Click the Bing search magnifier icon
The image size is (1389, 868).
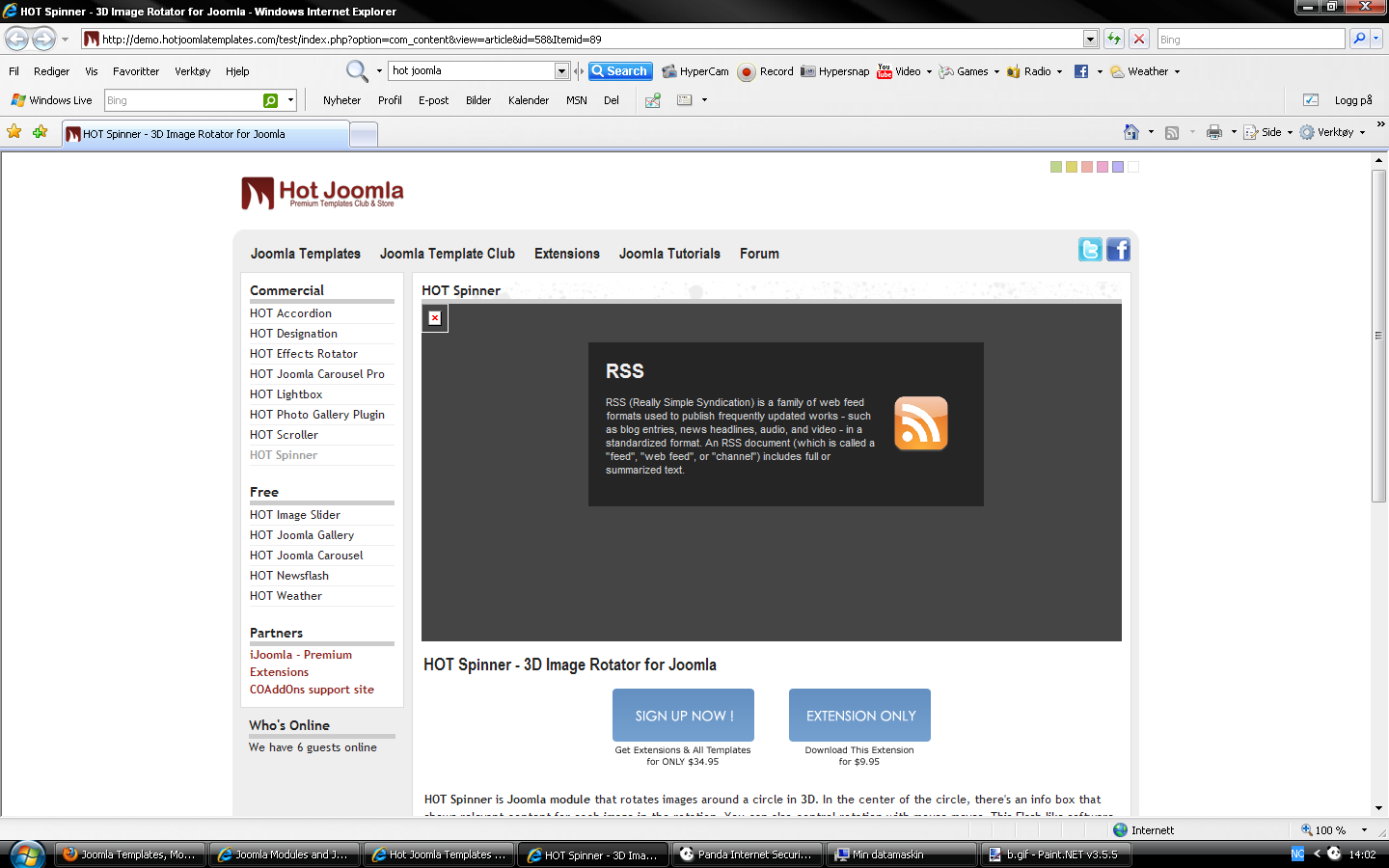(x=1359, y=39)
